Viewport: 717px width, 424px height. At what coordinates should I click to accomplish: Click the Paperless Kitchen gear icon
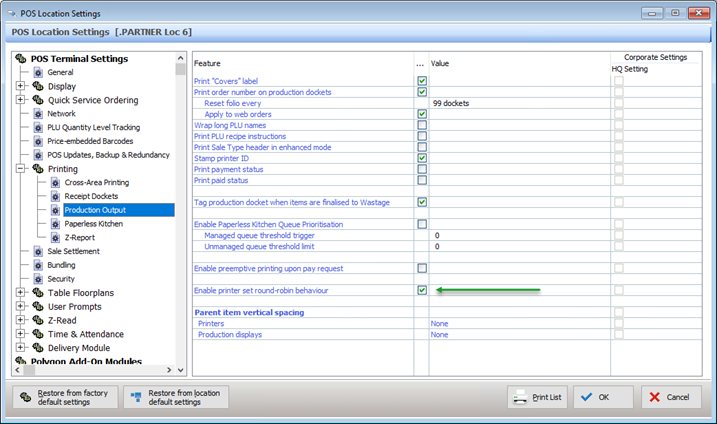coord(55,224)
